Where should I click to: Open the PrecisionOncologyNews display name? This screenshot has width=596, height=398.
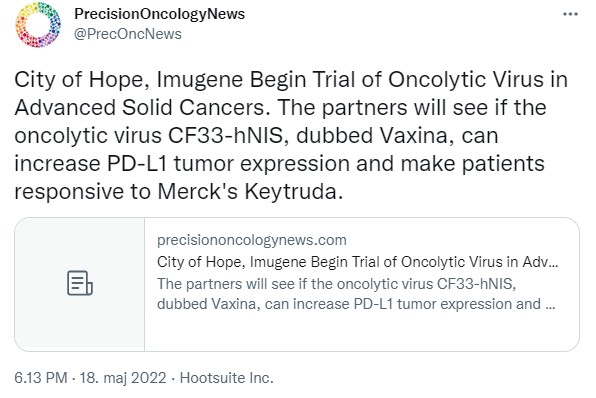[159, 14]
